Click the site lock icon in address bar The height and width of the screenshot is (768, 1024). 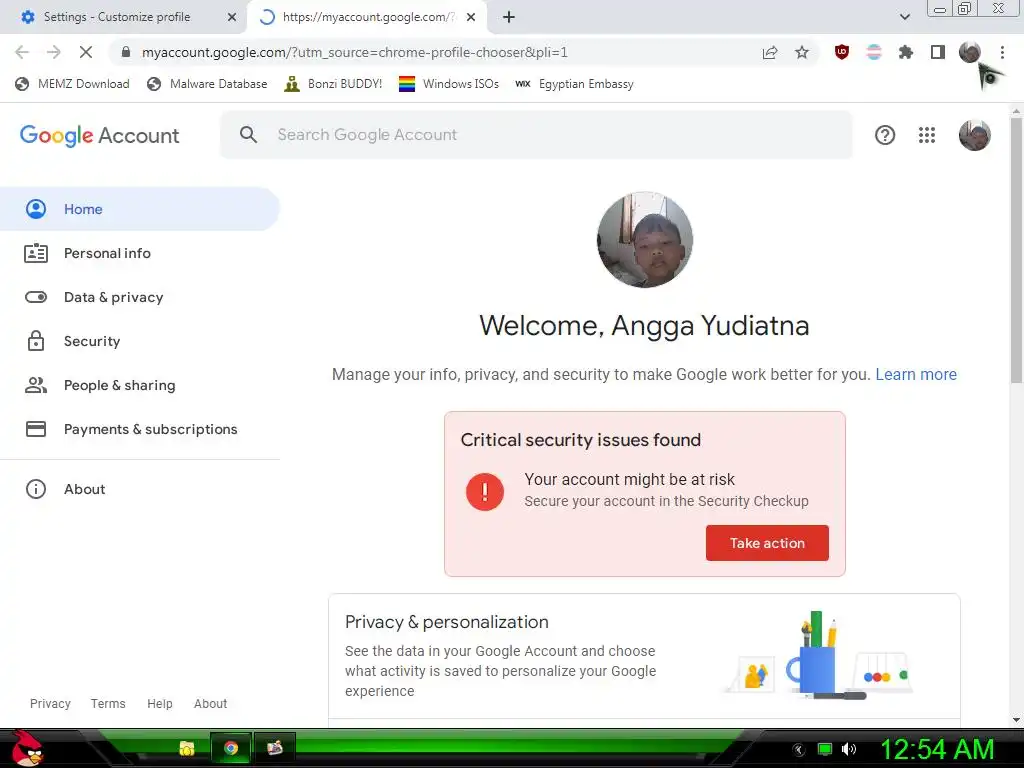(x=126, y=52)
